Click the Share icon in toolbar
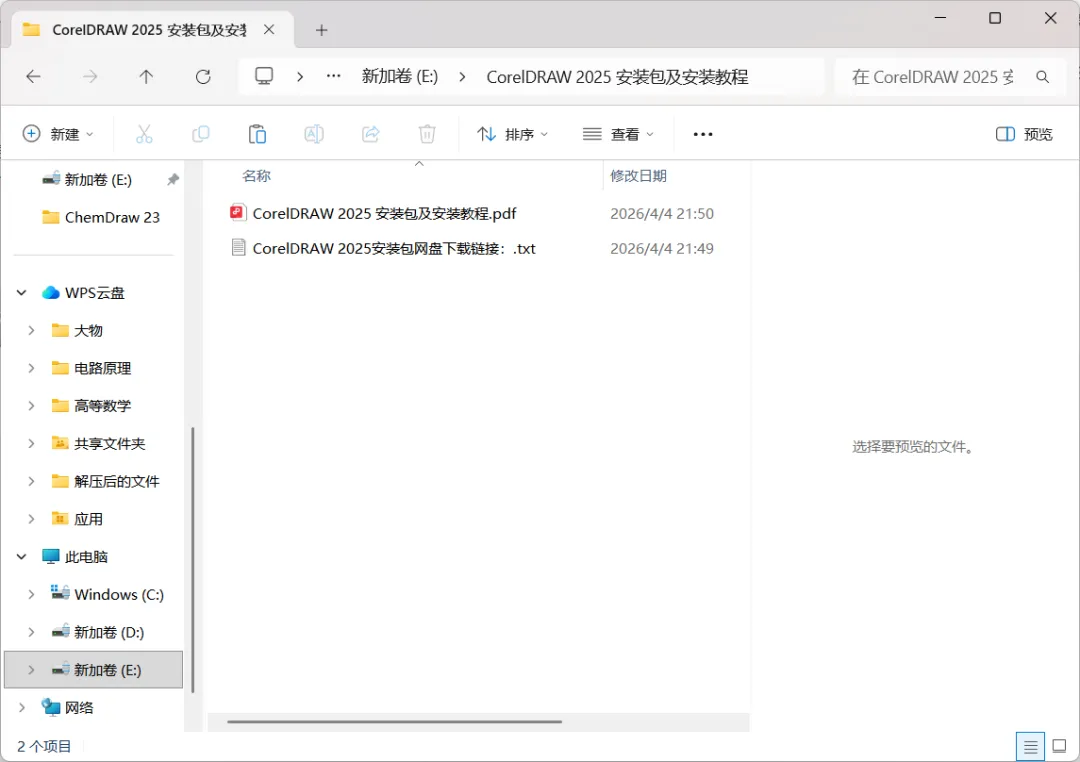This screenshot has height=762, width=1080. (371, 134)
